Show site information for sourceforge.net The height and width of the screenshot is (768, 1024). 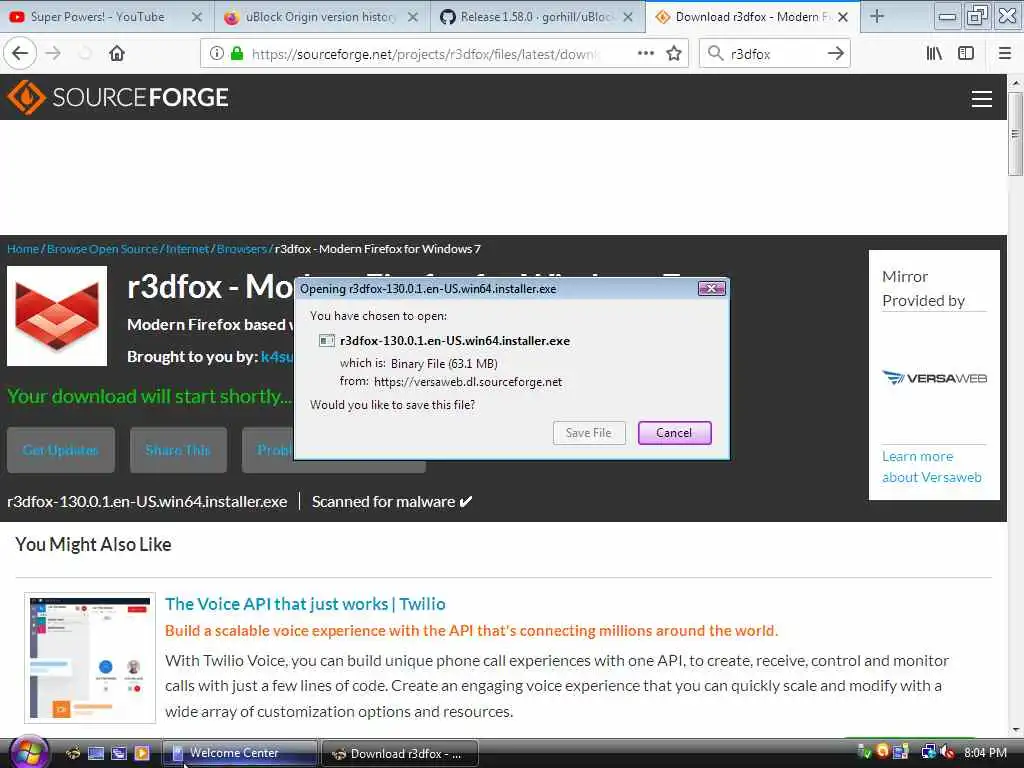[x=217, y=54]
